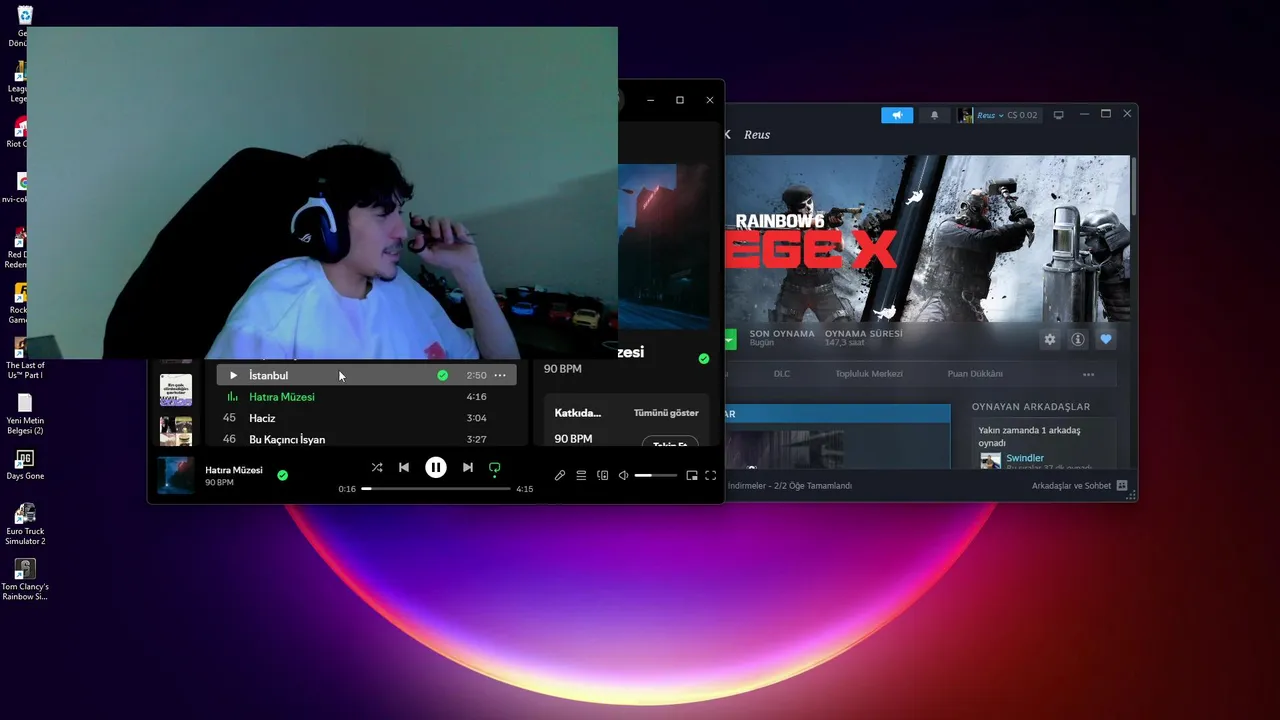
Task: Toggle saved checkmark in Spotify side panel
Action: pos(704,358)
